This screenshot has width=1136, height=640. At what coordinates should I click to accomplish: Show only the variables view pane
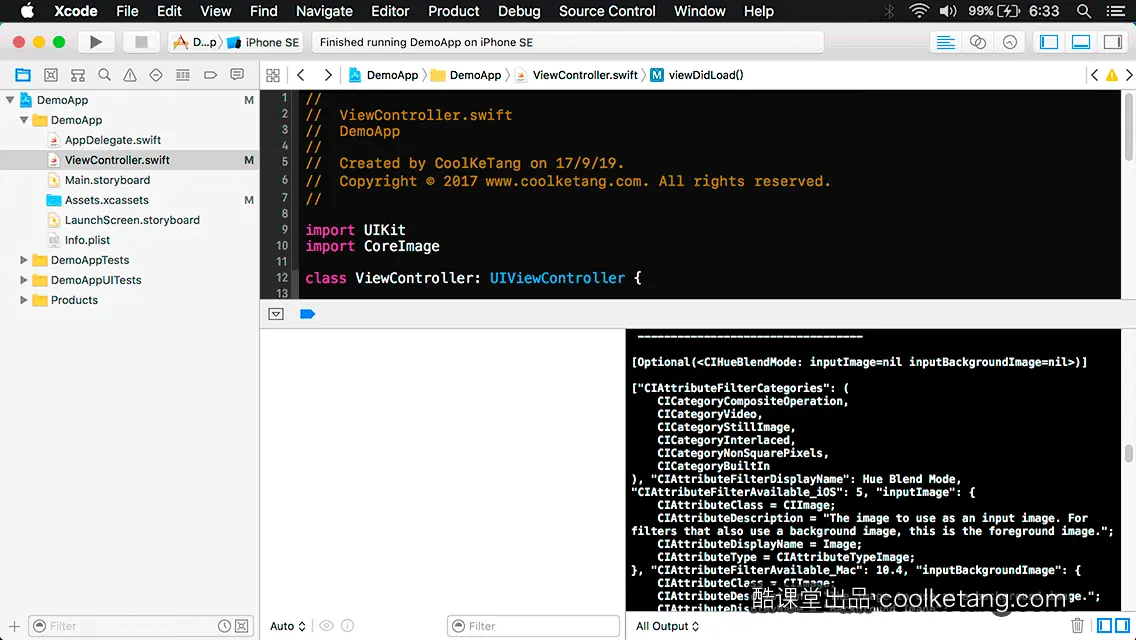click(1104, 626)
